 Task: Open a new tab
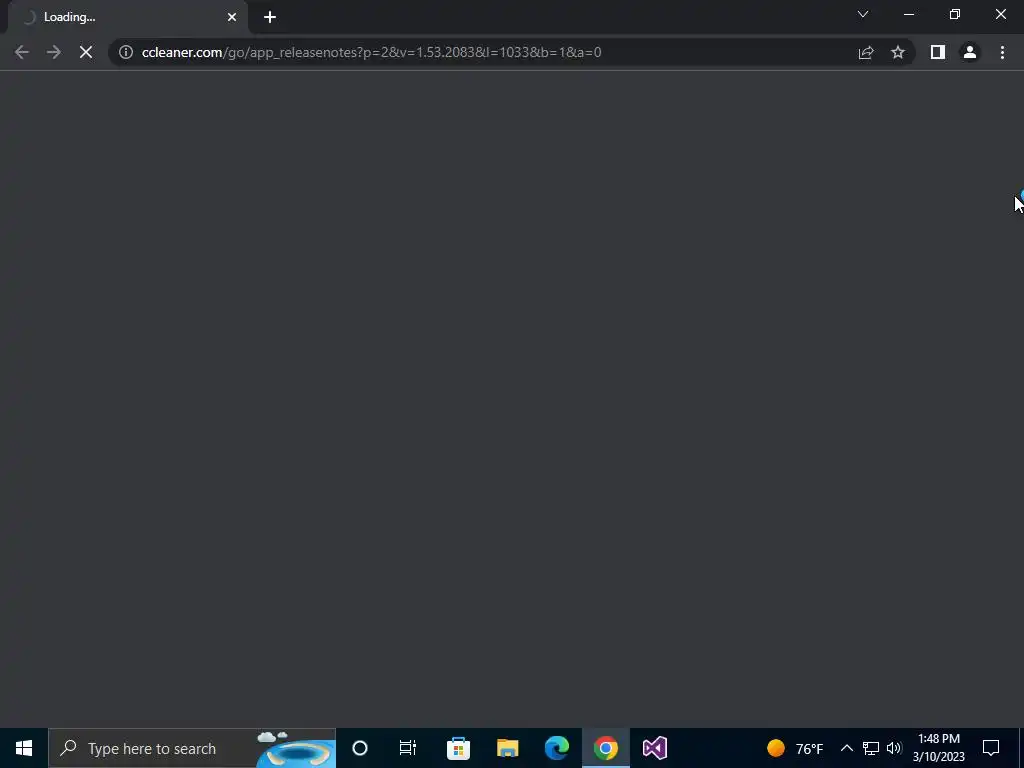[x=270, y=18]
